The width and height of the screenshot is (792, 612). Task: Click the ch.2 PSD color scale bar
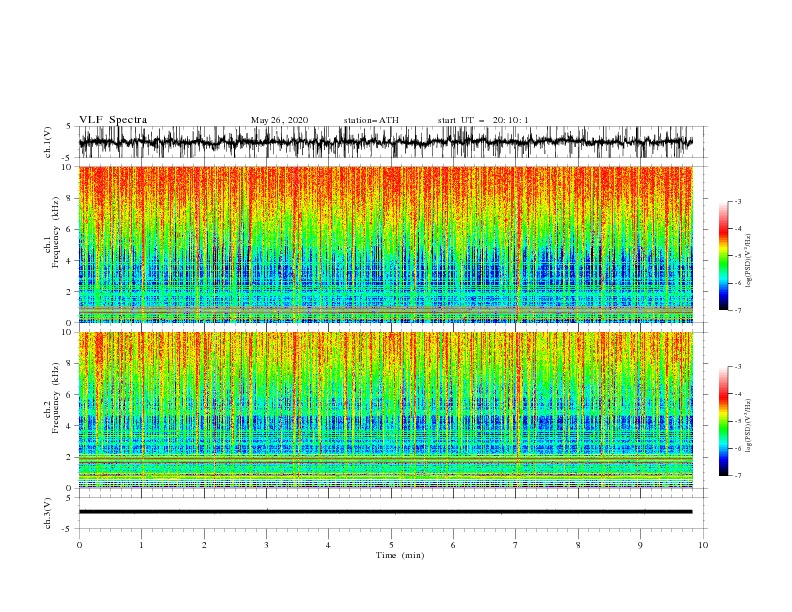(x=723, y=421)
